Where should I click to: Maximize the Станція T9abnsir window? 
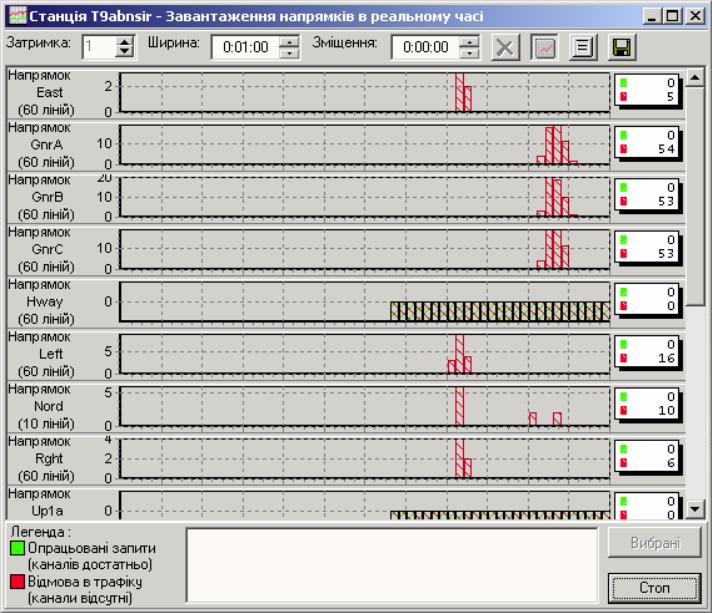[672, 16]
